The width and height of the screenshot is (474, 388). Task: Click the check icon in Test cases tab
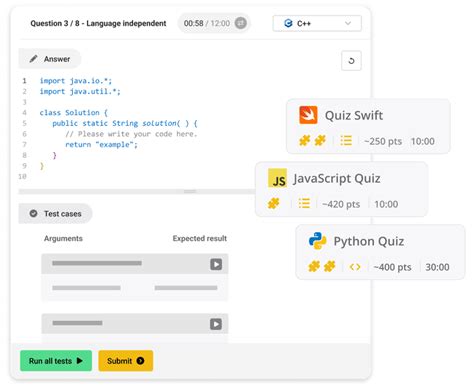(x=33, y=213)
